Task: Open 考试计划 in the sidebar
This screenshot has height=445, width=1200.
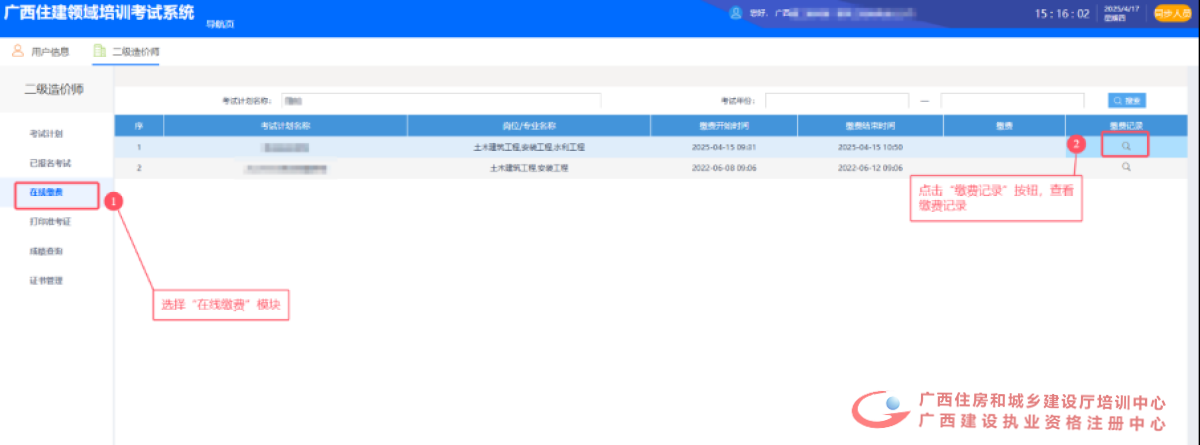Action: (47, 133)
